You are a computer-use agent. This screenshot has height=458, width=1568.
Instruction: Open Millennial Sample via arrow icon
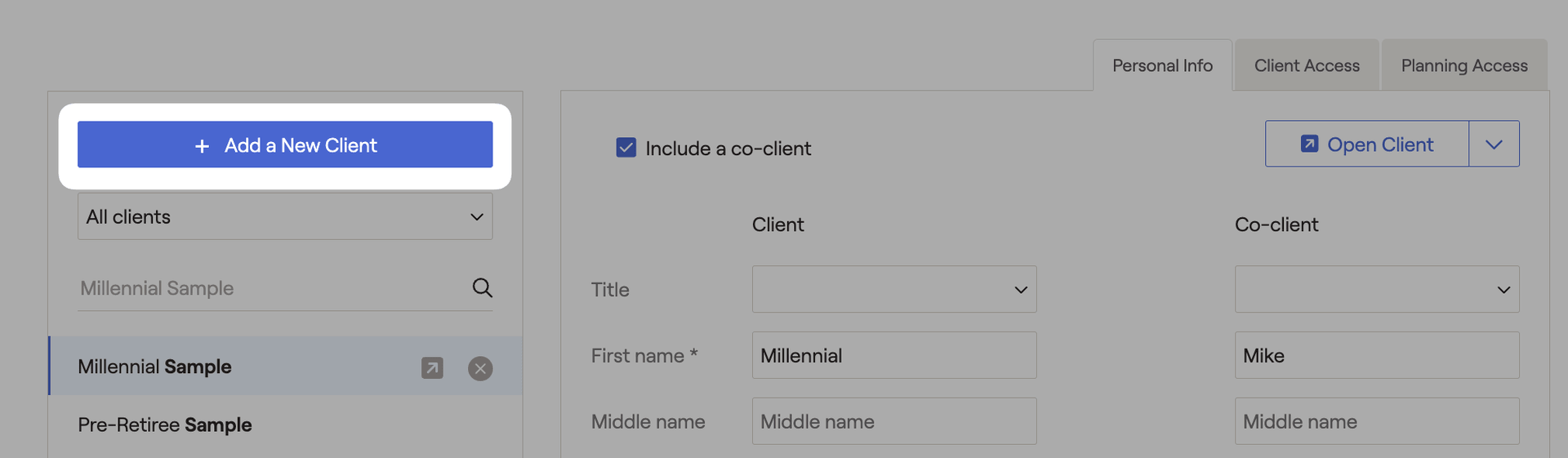[x=432, y=368]
